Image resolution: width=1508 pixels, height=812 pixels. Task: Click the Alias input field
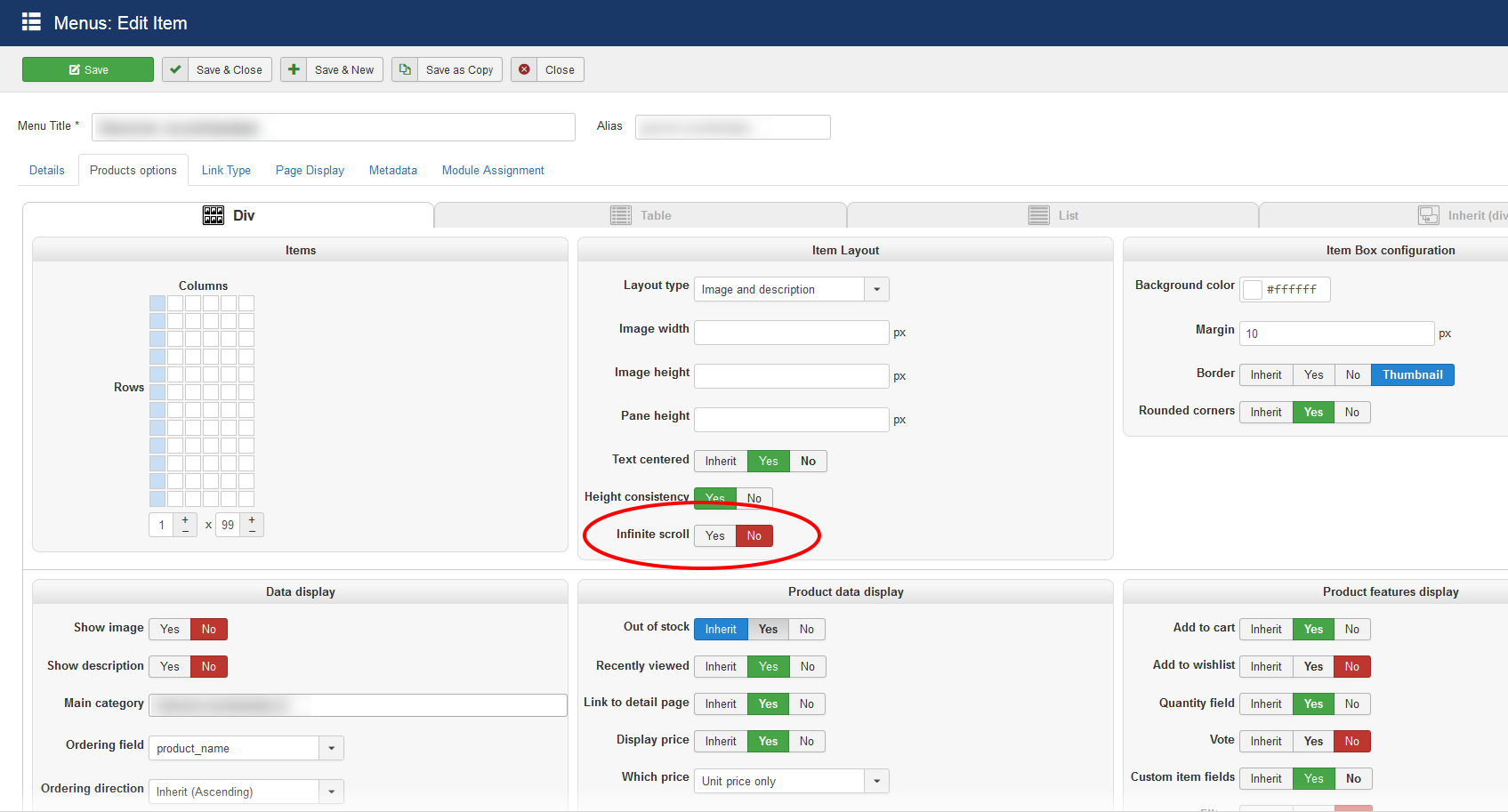(x=733, y=127)
